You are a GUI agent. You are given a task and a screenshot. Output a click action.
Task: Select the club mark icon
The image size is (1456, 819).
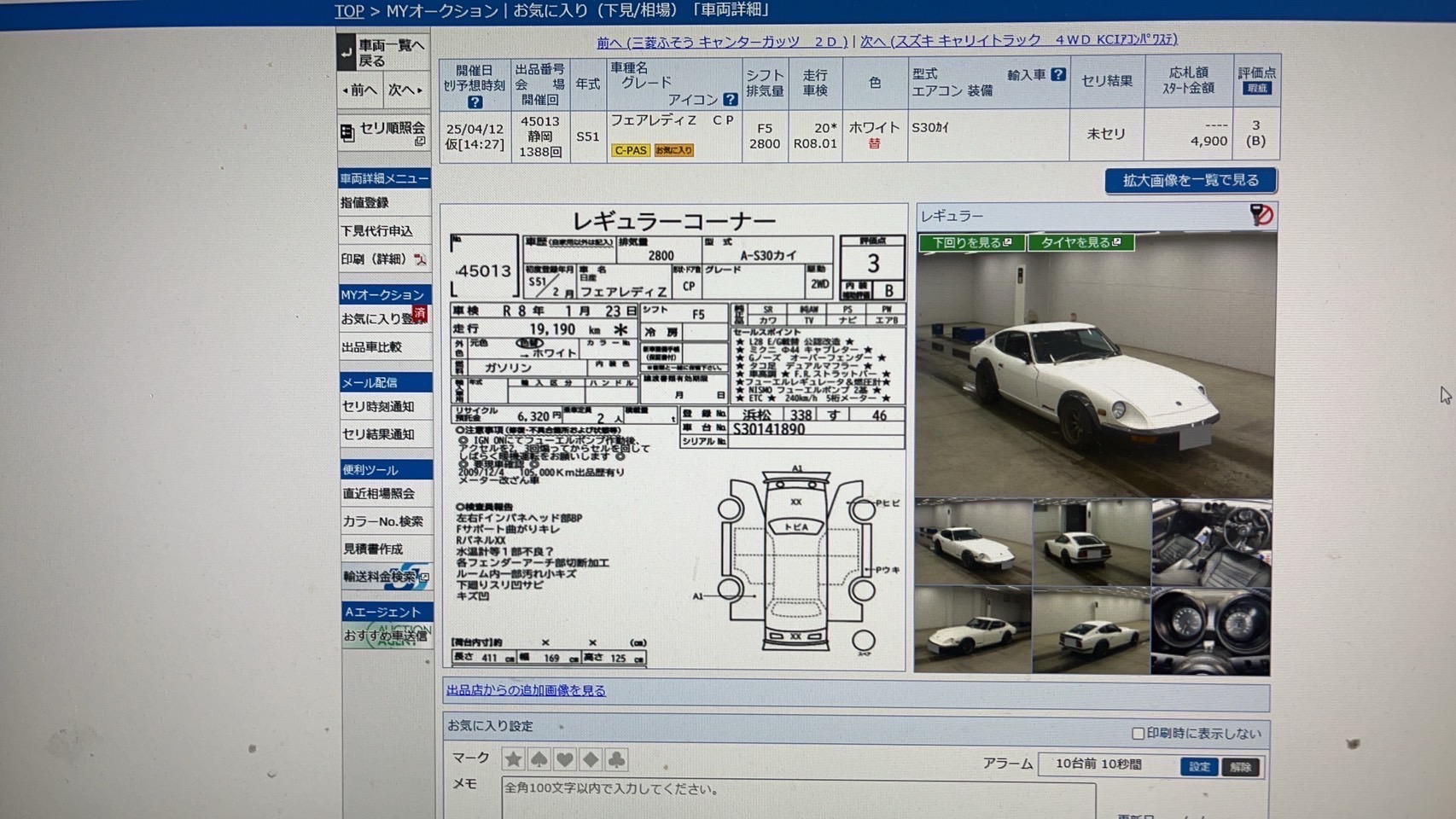click(x=616, y=759)
